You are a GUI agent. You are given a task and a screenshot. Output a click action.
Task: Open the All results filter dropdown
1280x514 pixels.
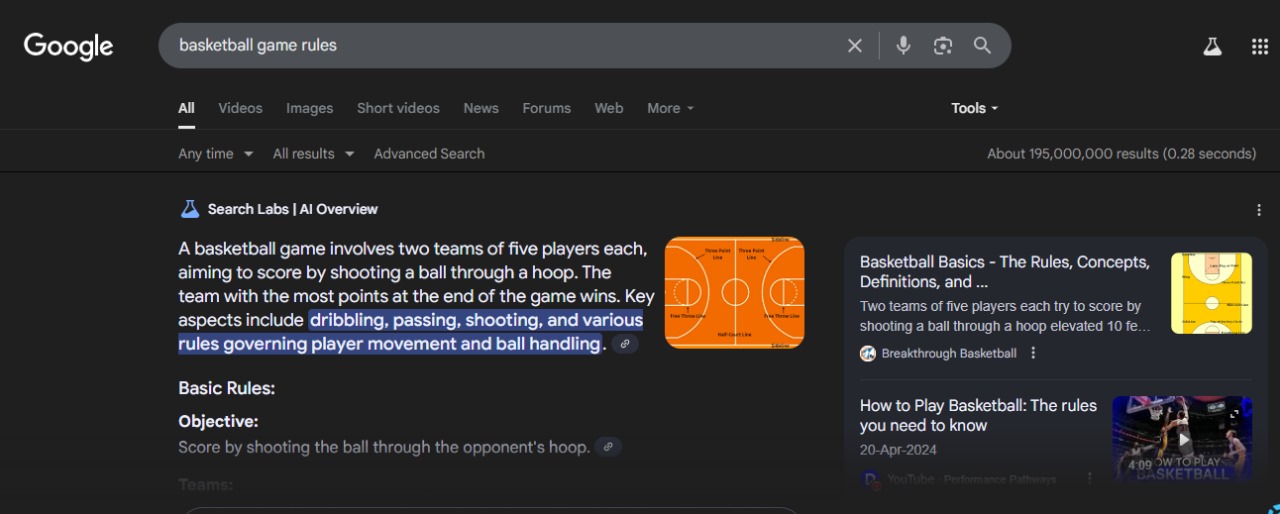pos(314,154)
